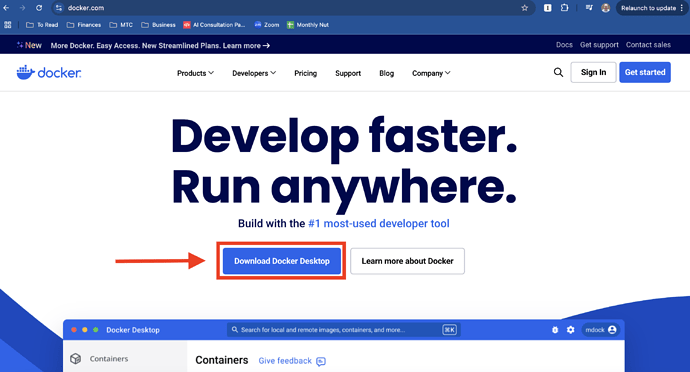Viewport: 690px width, 372px height.
Task: Open the Support page
Action: pyautogui.click(x=348, y=73)
